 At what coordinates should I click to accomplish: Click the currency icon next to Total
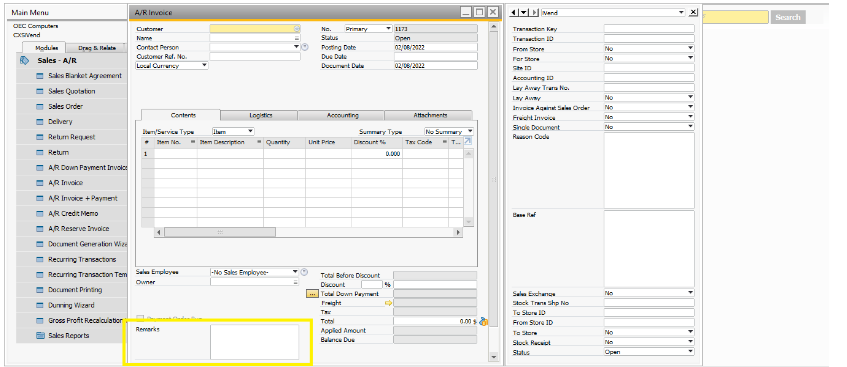tap(483, 322)
